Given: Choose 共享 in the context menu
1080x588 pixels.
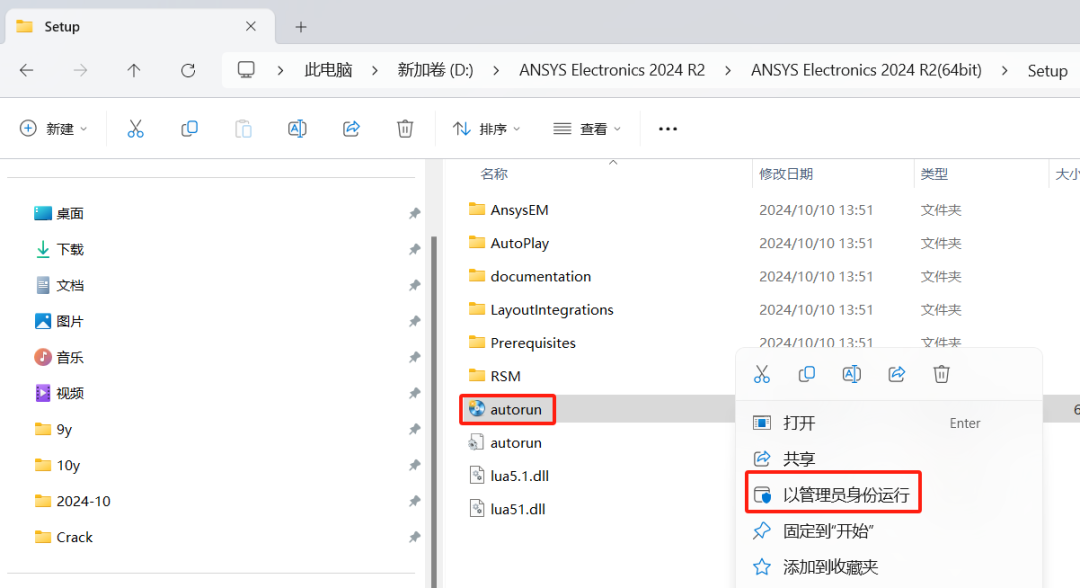Looking at the screenshot, I should pos(889,459).
